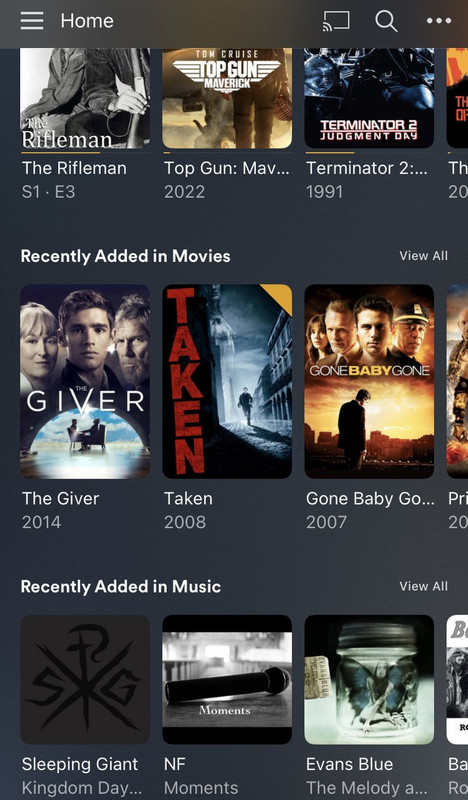468x800 pixels.
Task: Open The Giver movie poster
Action: click(x=85, y=381)
